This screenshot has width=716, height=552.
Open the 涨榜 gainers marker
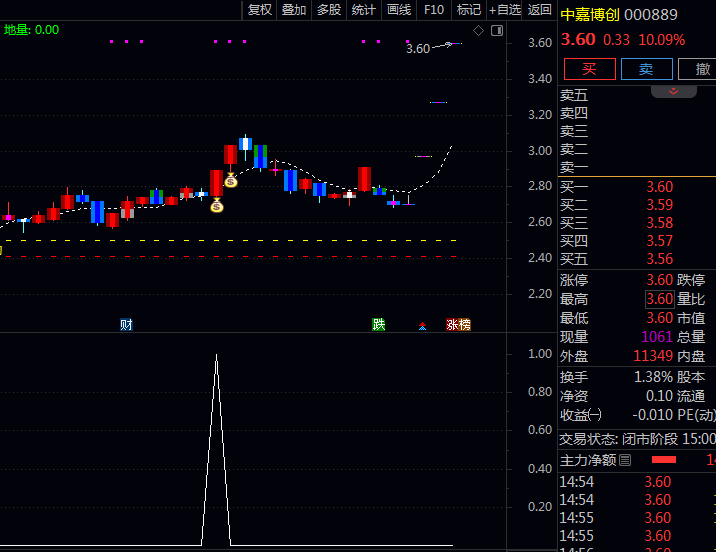click(x=458, y=325)
